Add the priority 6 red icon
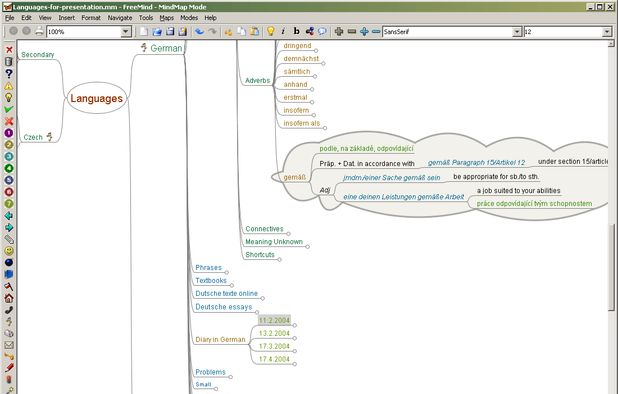This screenshot has height=394, width=618. (x=9, y=192)
